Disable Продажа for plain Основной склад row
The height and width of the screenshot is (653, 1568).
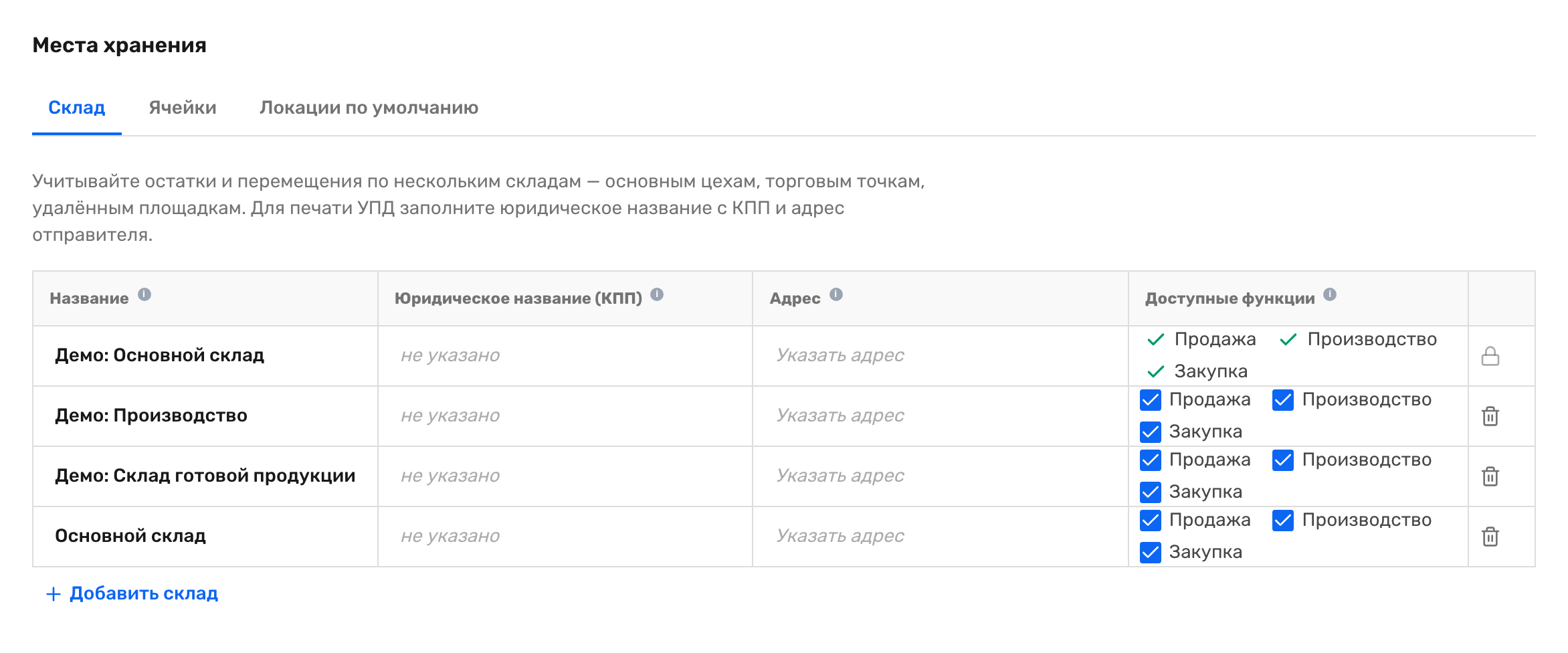click(1151, 521)
